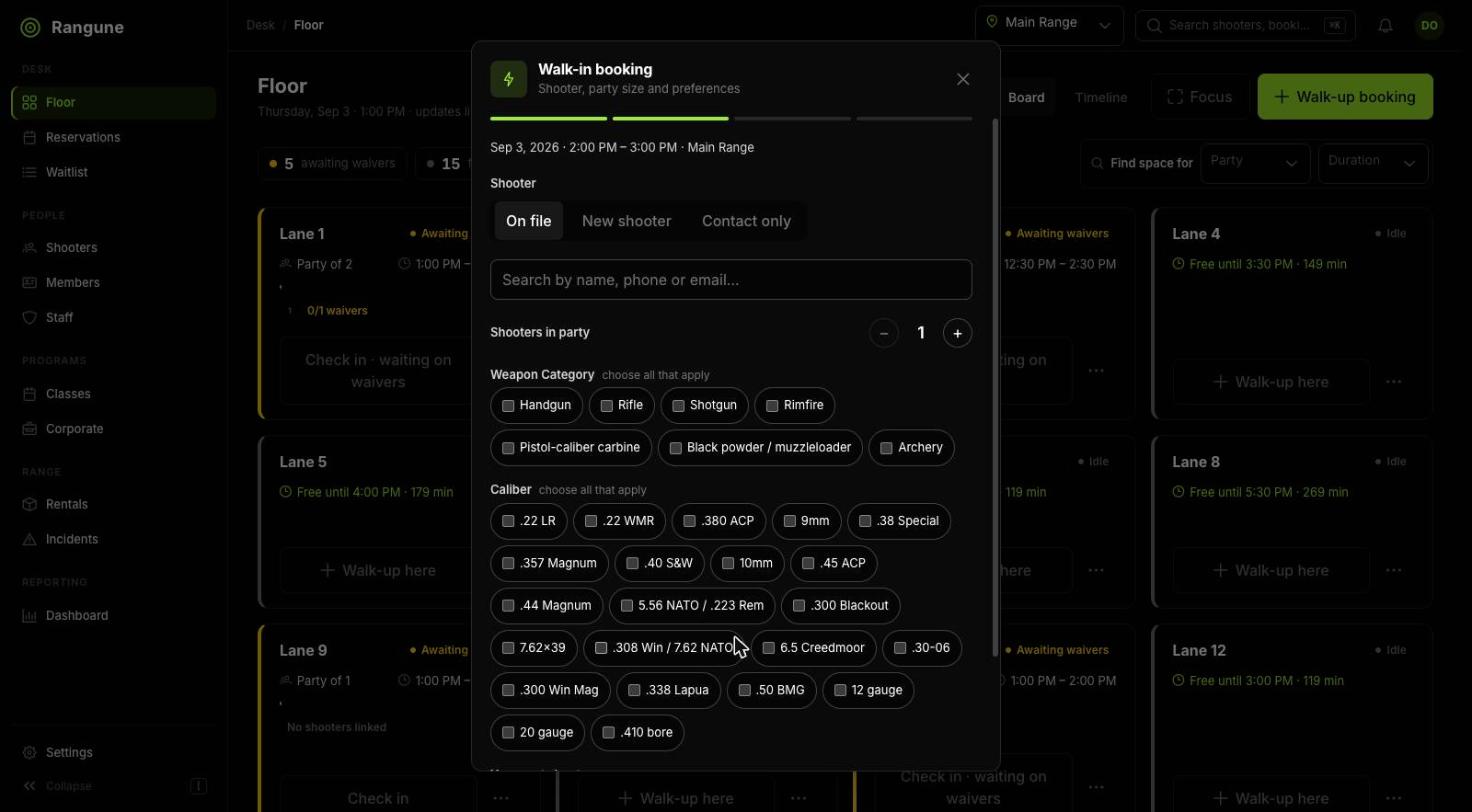Select .410 bore caliber
Image resolution: width=1472 pixels, height=812 pixels.
coord(638,732)
